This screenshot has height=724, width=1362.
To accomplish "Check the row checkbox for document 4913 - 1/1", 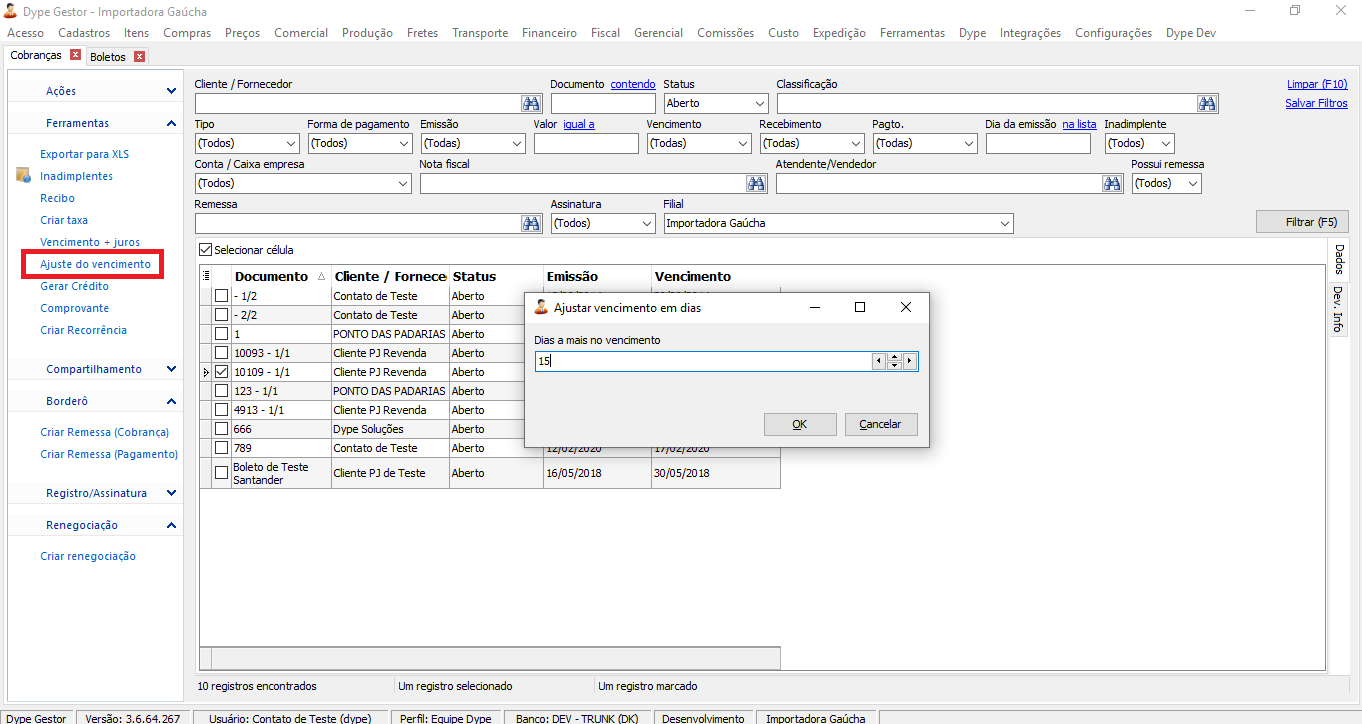I will tap(222, 410).
